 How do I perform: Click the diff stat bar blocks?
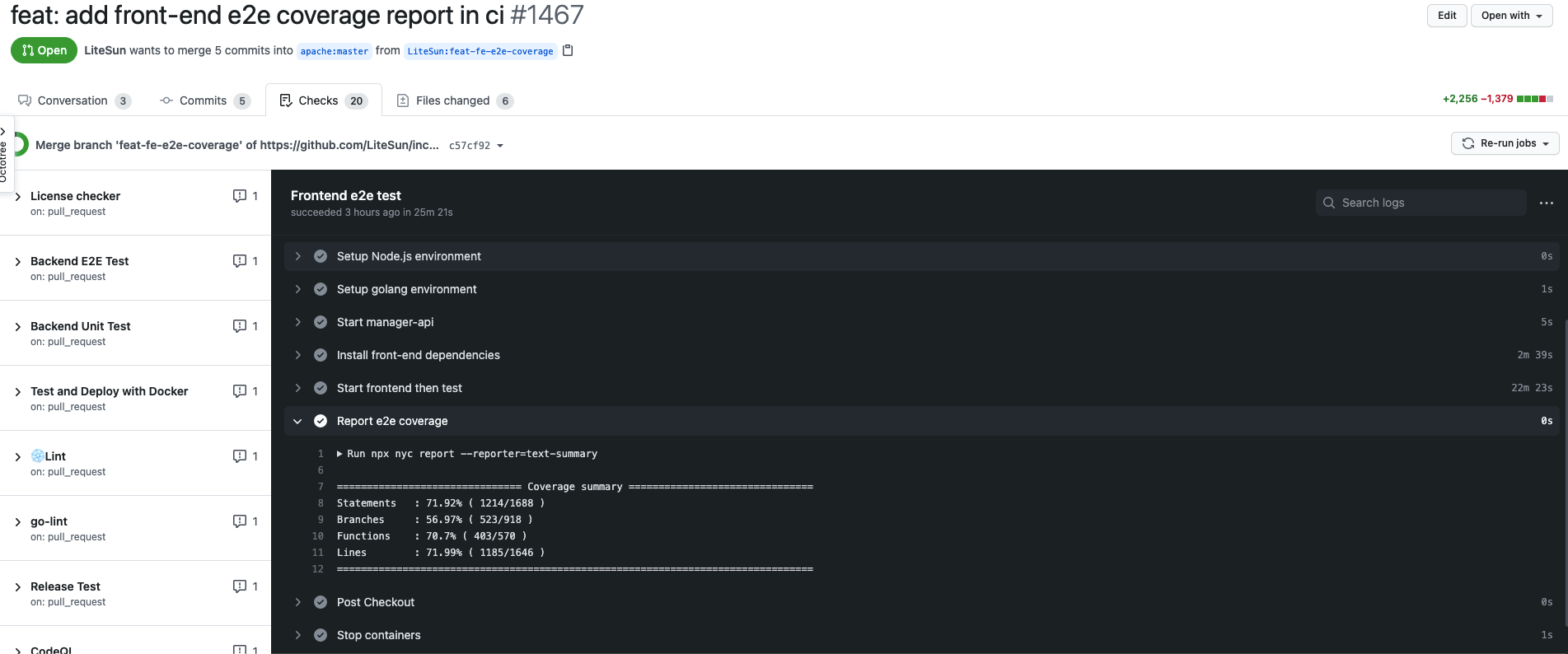pos(1534,99)
